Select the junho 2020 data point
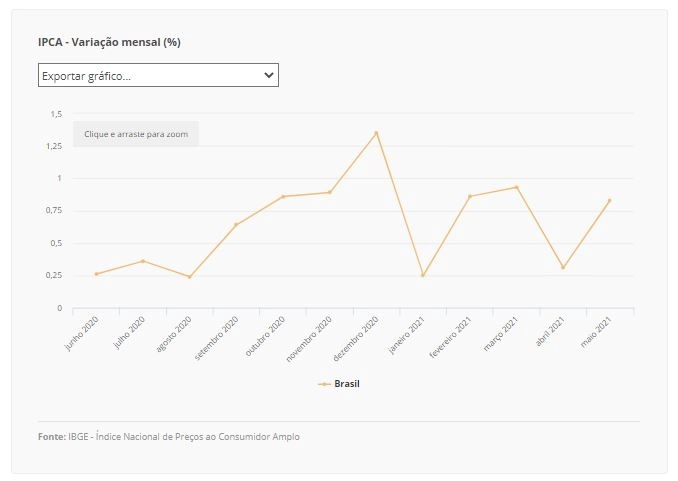The width and height of the screenshot is (678, 481). [96, 274]
